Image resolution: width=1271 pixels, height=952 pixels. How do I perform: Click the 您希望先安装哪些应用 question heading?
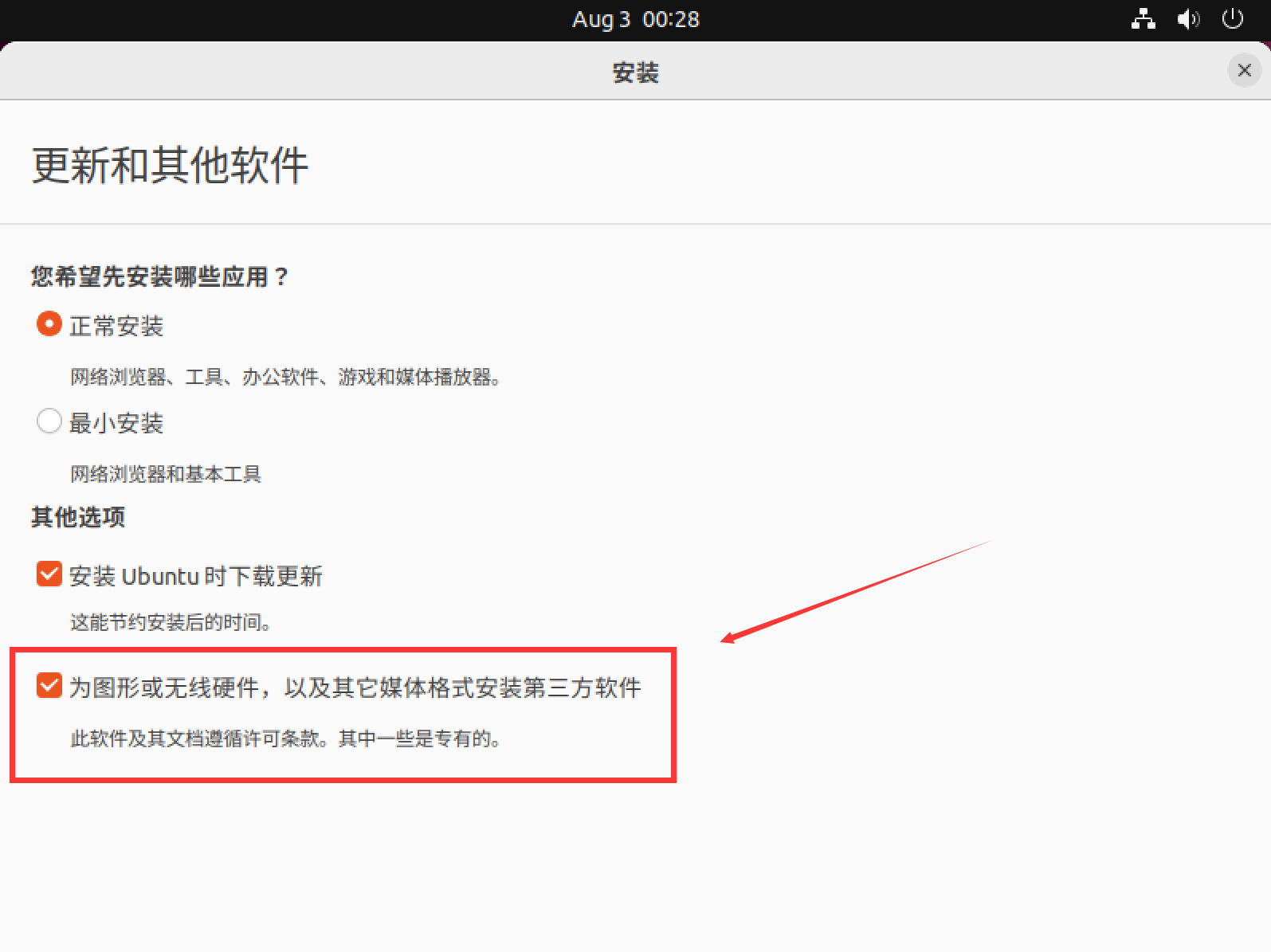click(159, 276)
